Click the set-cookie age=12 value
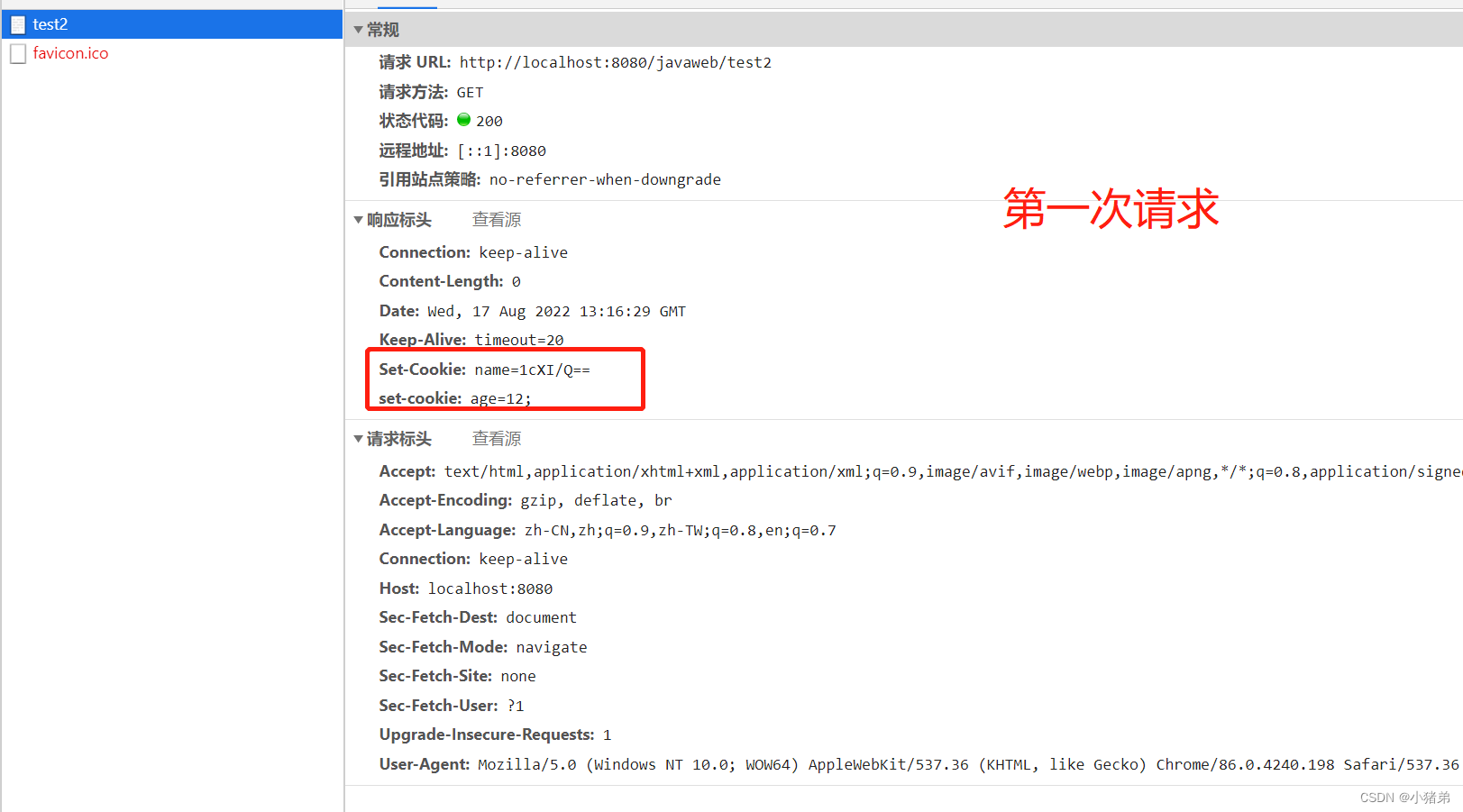Screen dimensions: 1463x812 point(501,398)
